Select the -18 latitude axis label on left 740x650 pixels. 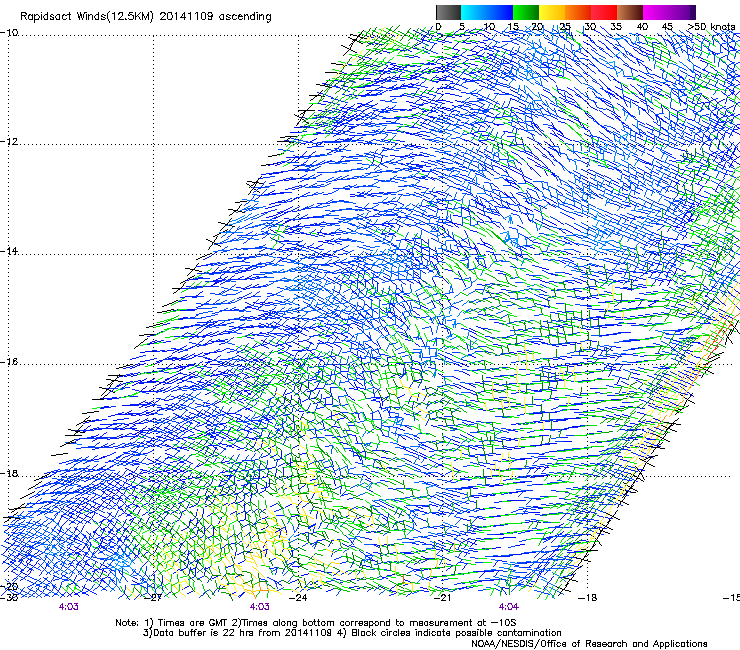[x=9, y=473]
